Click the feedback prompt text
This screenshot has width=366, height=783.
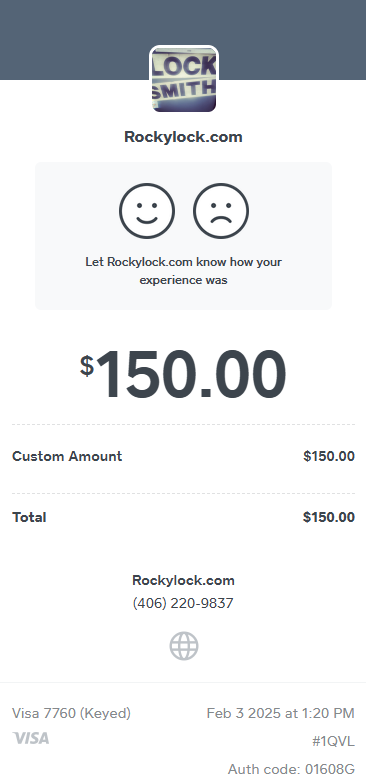pos(183,271)
